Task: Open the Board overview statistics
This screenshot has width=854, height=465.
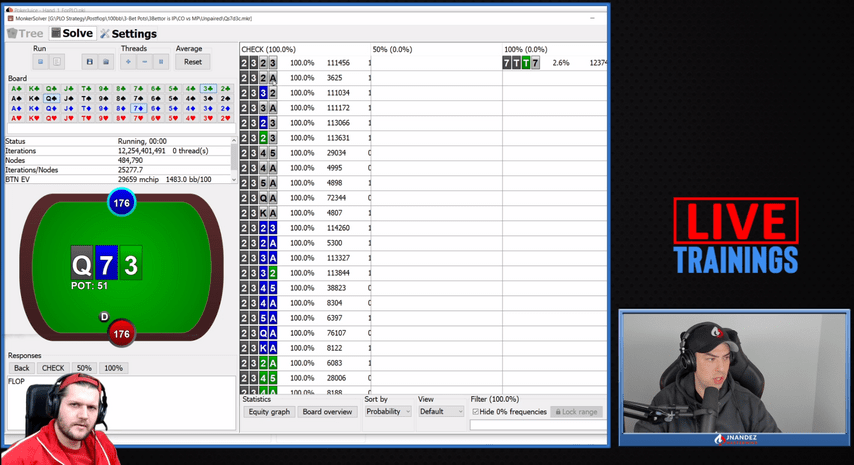Action: [x=327, y=412]
